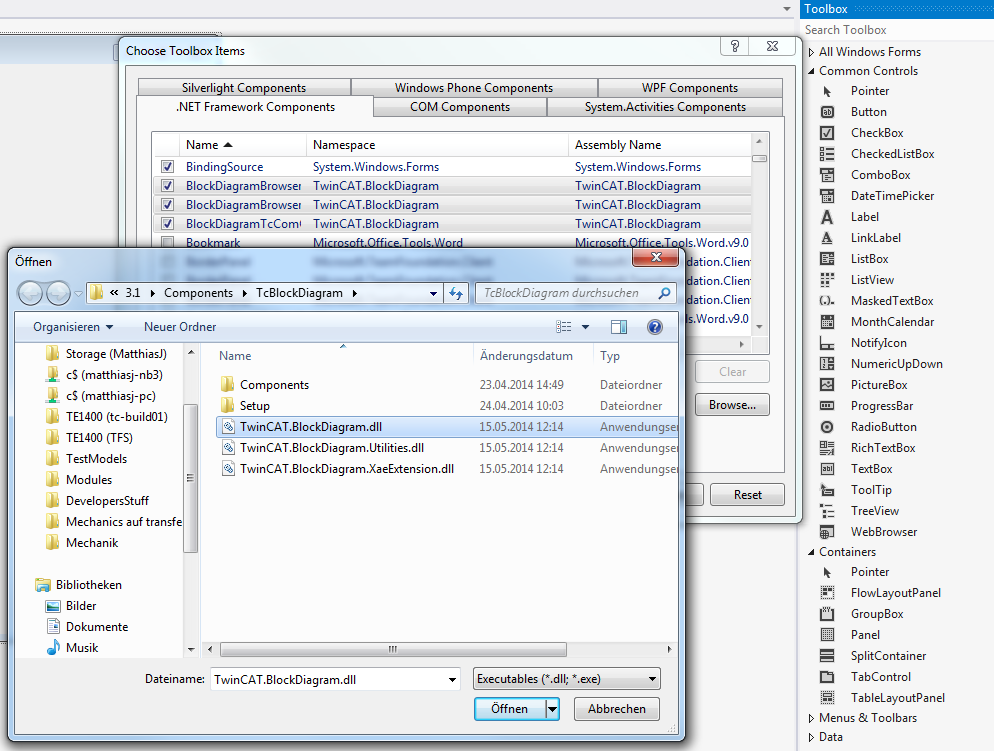Select the TableLayoutPanel toolbox icon
Screen dimensions: 994x751
[827, 698]
